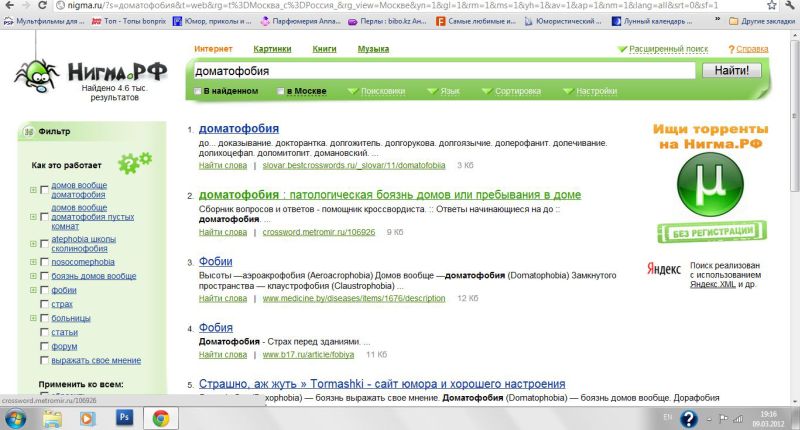Open the media player taskbar icon
800x430 pixels.
pos(87,419)
